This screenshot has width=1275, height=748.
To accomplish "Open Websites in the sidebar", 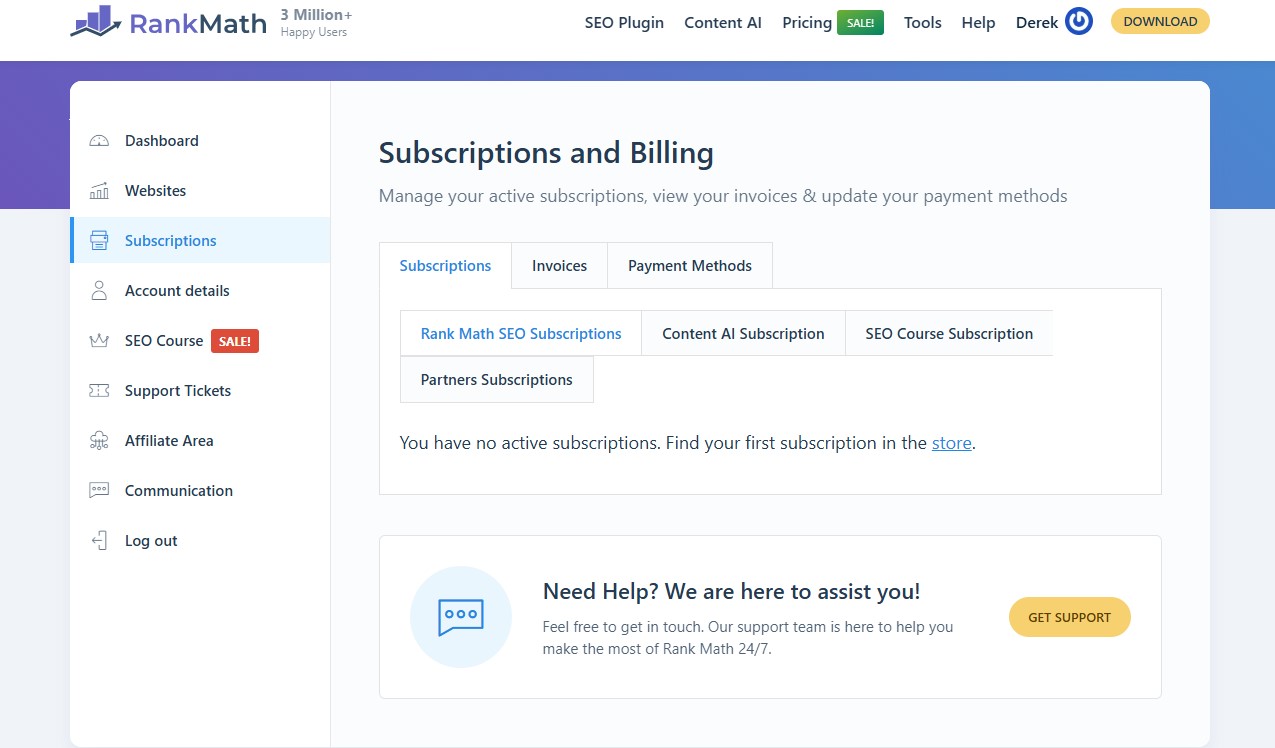I will coord(155,191).
